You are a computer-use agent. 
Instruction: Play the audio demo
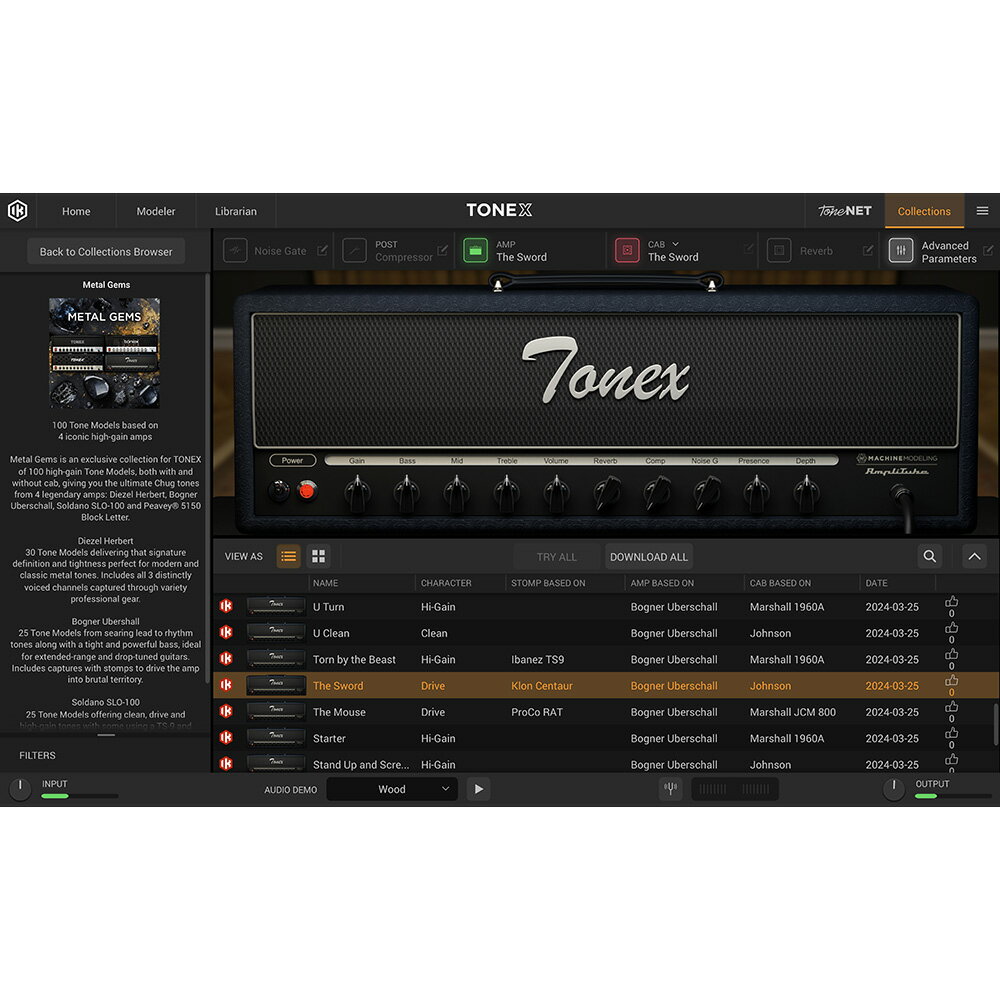(x=478, y=789)
